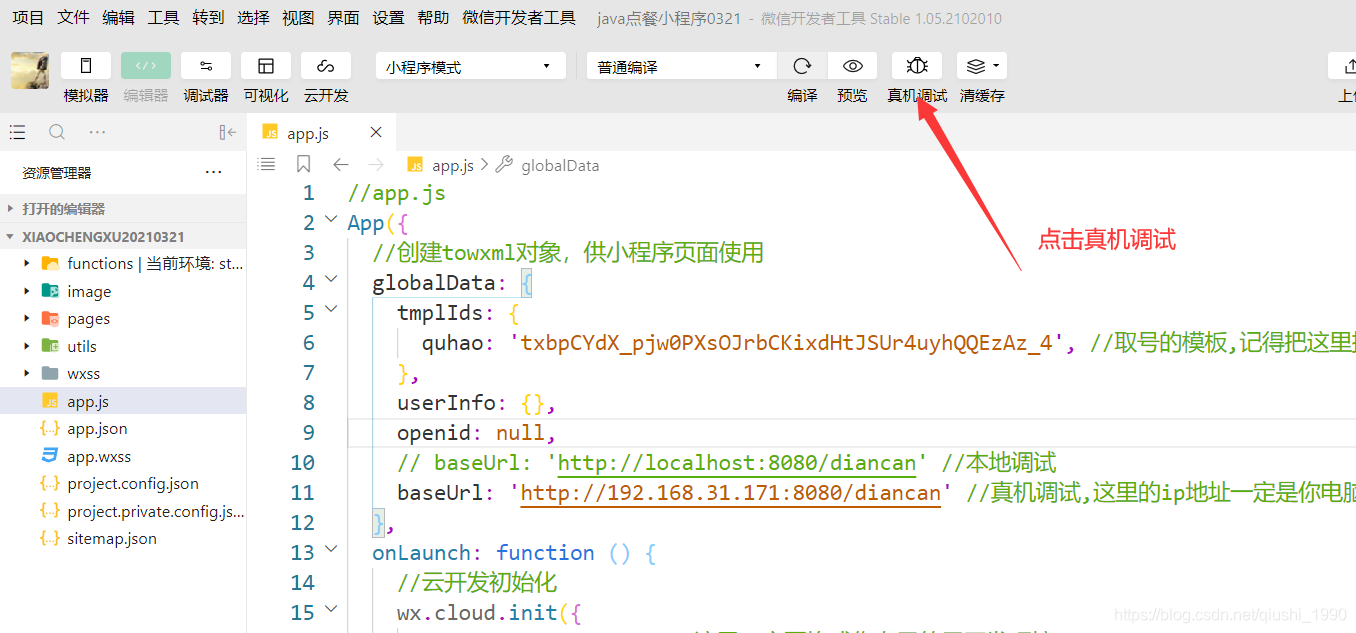This screenshot has width=1356, height=633.
Task: Navigate forward with the right arrow
Action: [x=376, y=164]
